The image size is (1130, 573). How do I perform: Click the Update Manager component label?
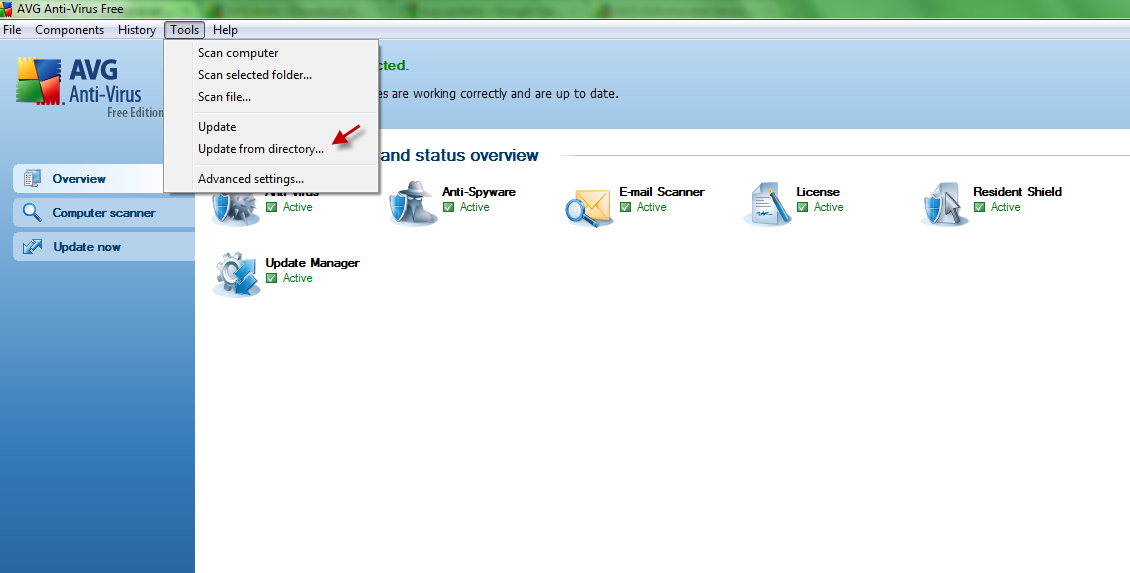coord(312,263)
